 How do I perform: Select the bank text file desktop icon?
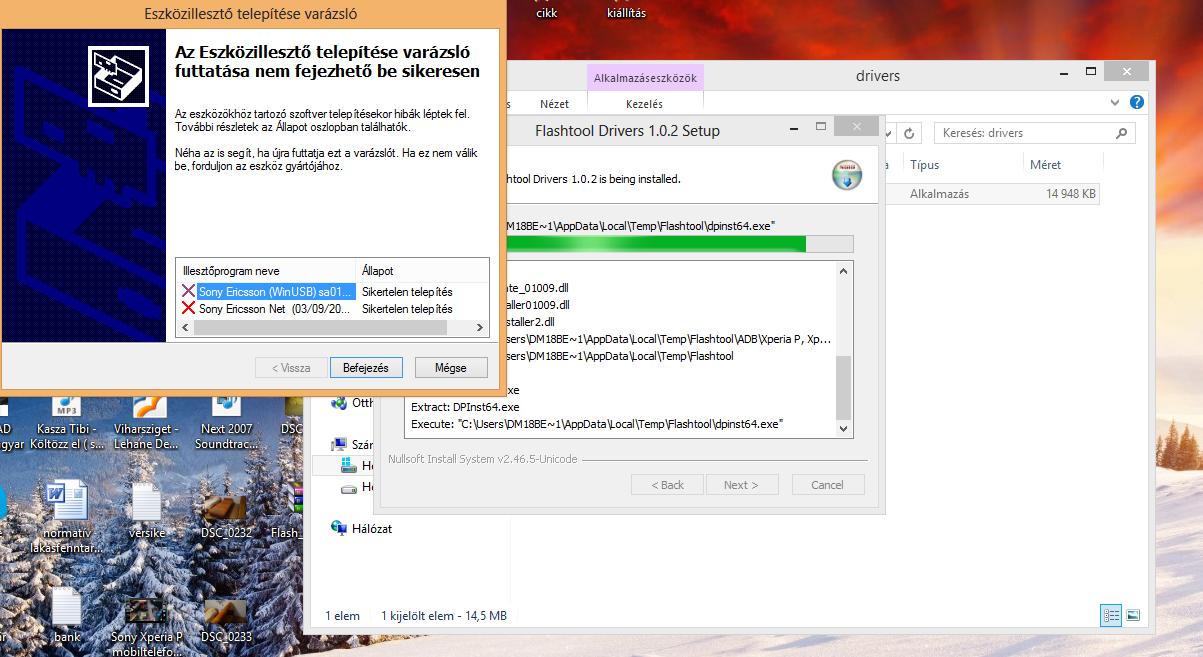67,614
